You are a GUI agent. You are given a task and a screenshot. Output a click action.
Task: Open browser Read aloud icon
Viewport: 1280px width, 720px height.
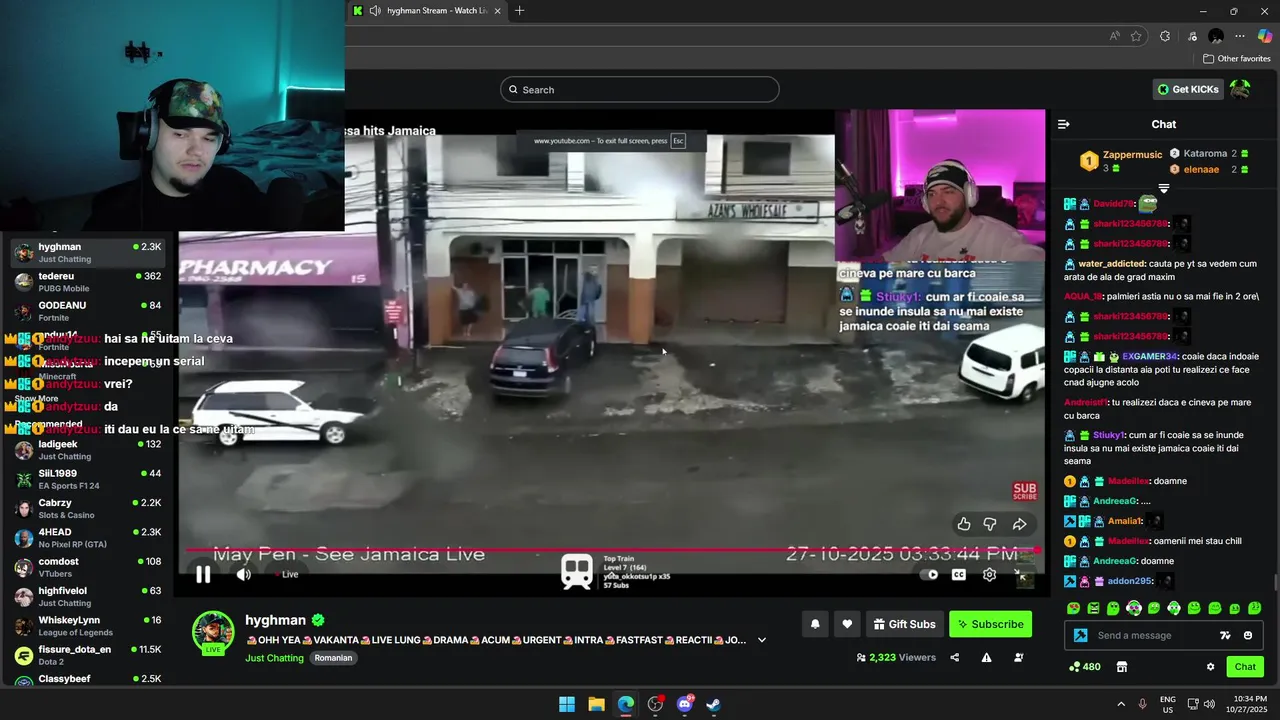(1114, 36)
